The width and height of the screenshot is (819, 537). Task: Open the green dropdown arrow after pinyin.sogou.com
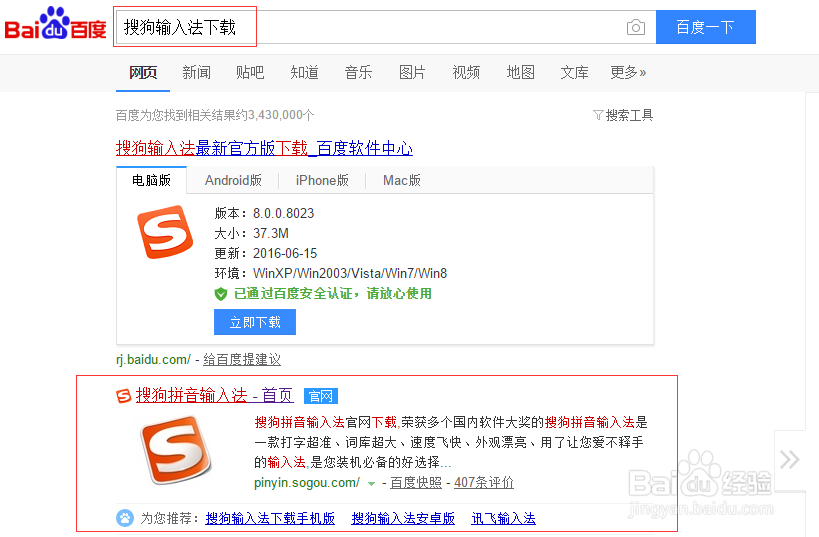coord(371,484)
